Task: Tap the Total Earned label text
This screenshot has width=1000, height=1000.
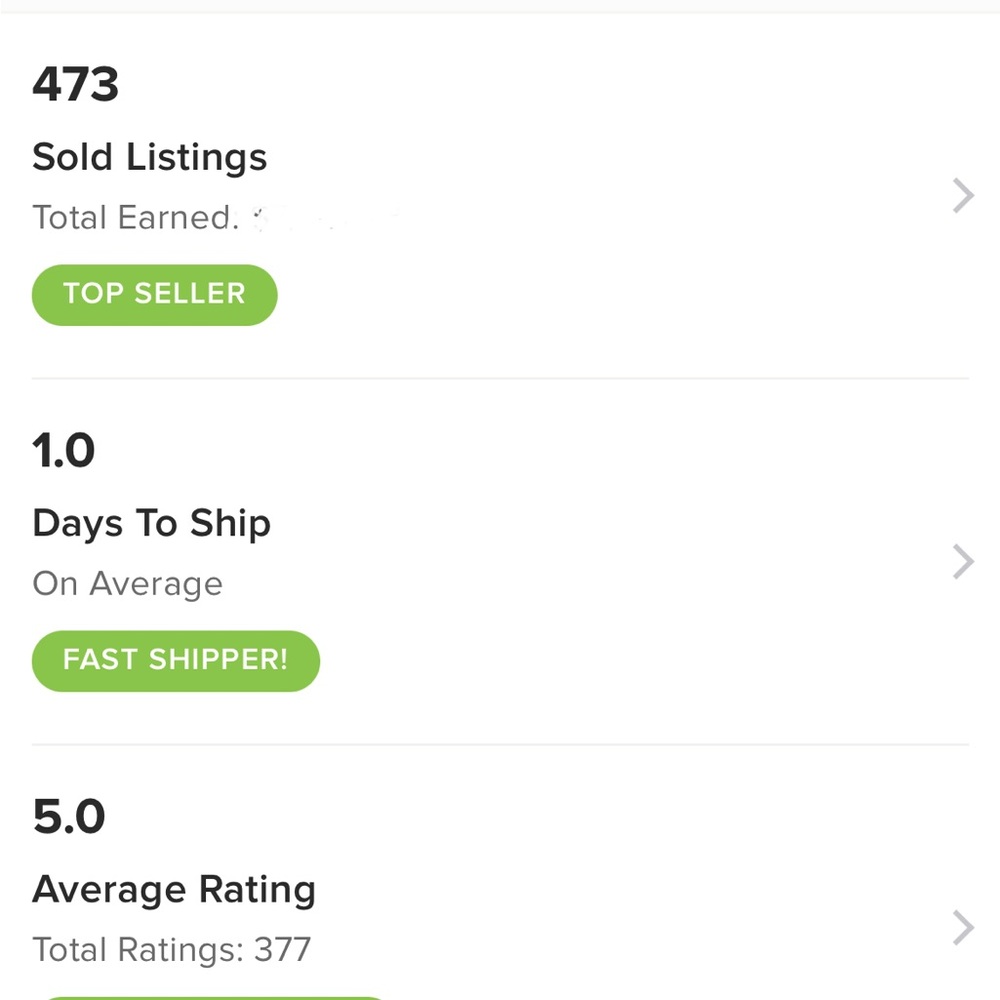Action: pos(135,217)
